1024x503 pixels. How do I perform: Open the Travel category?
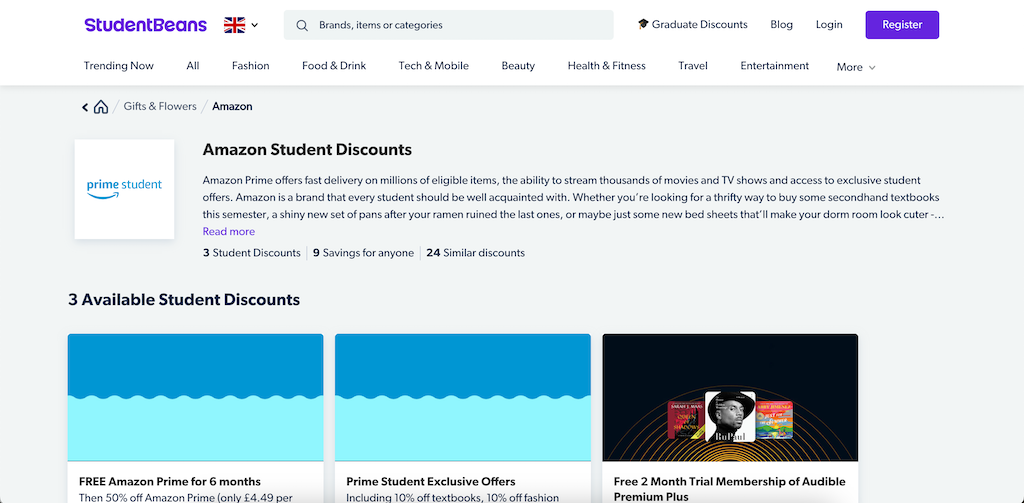(x=693, y=65)
